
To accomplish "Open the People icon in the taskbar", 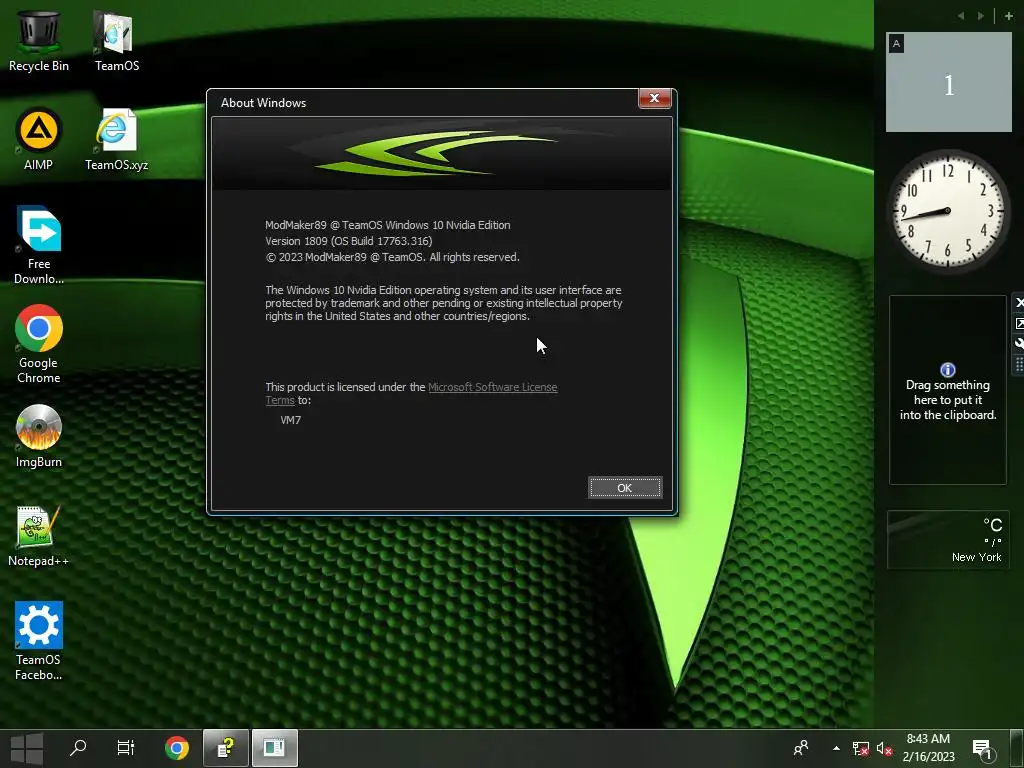I will [x=801, y=748].
